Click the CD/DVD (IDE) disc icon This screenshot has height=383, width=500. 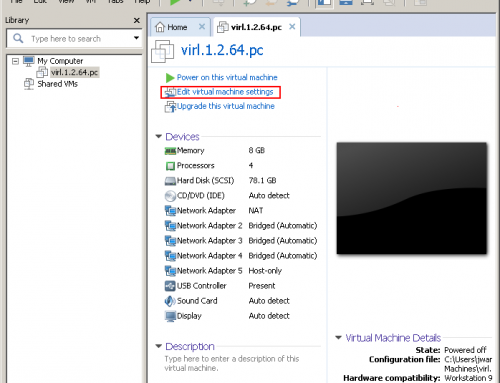[x=170, y=196]
